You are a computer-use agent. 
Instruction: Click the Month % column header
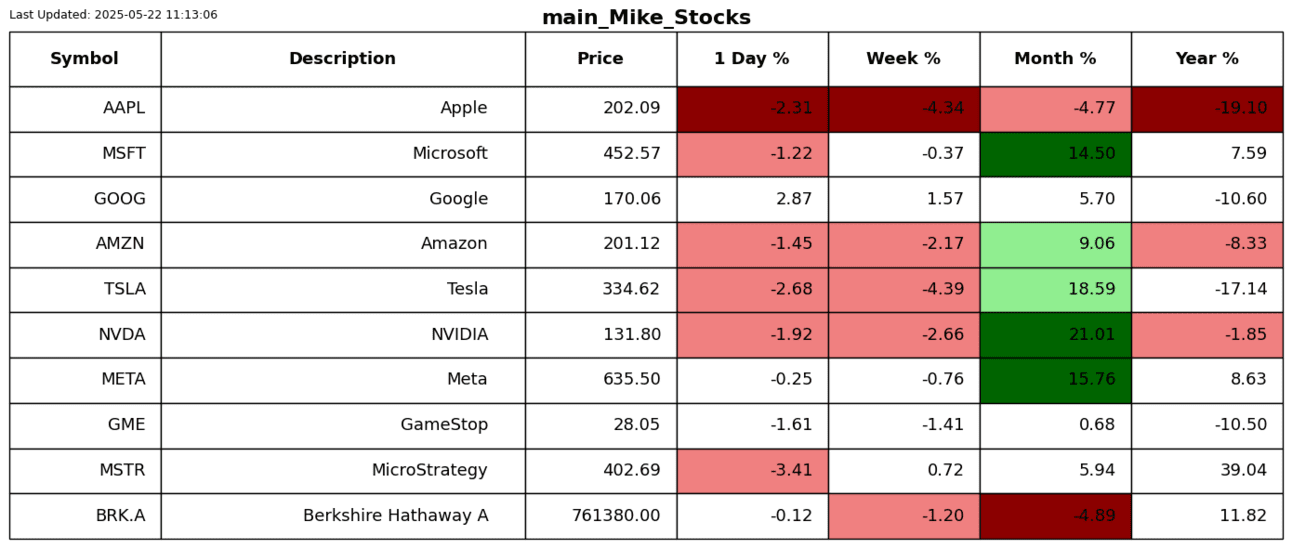click(1055, 59)
